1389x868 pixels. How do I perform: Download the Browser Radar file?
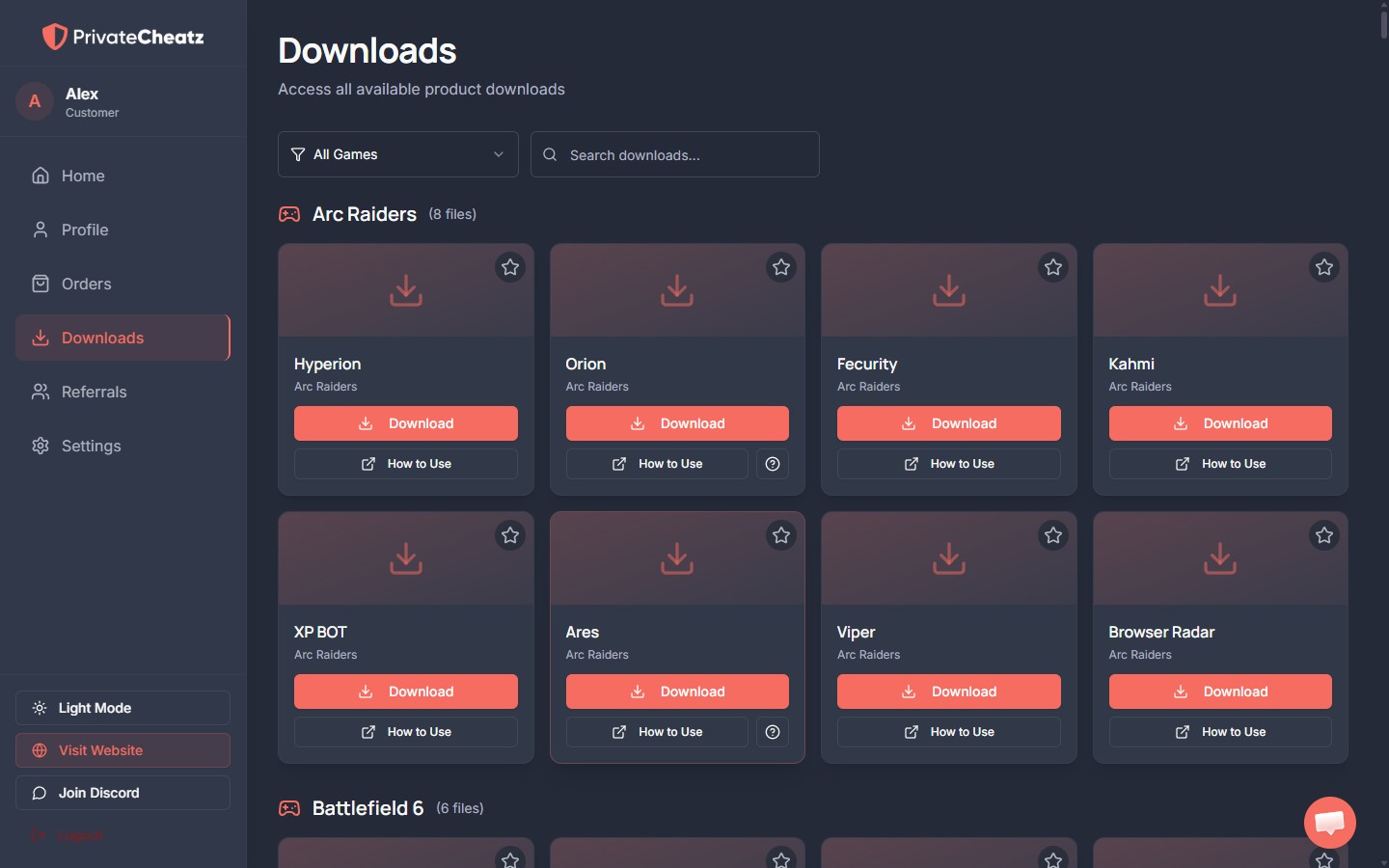tap(1220, 692)
